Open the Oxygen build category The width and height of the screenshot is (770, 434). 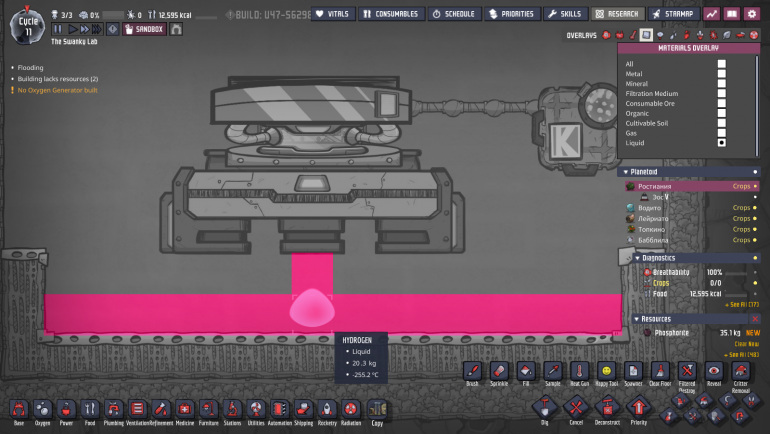42,412
